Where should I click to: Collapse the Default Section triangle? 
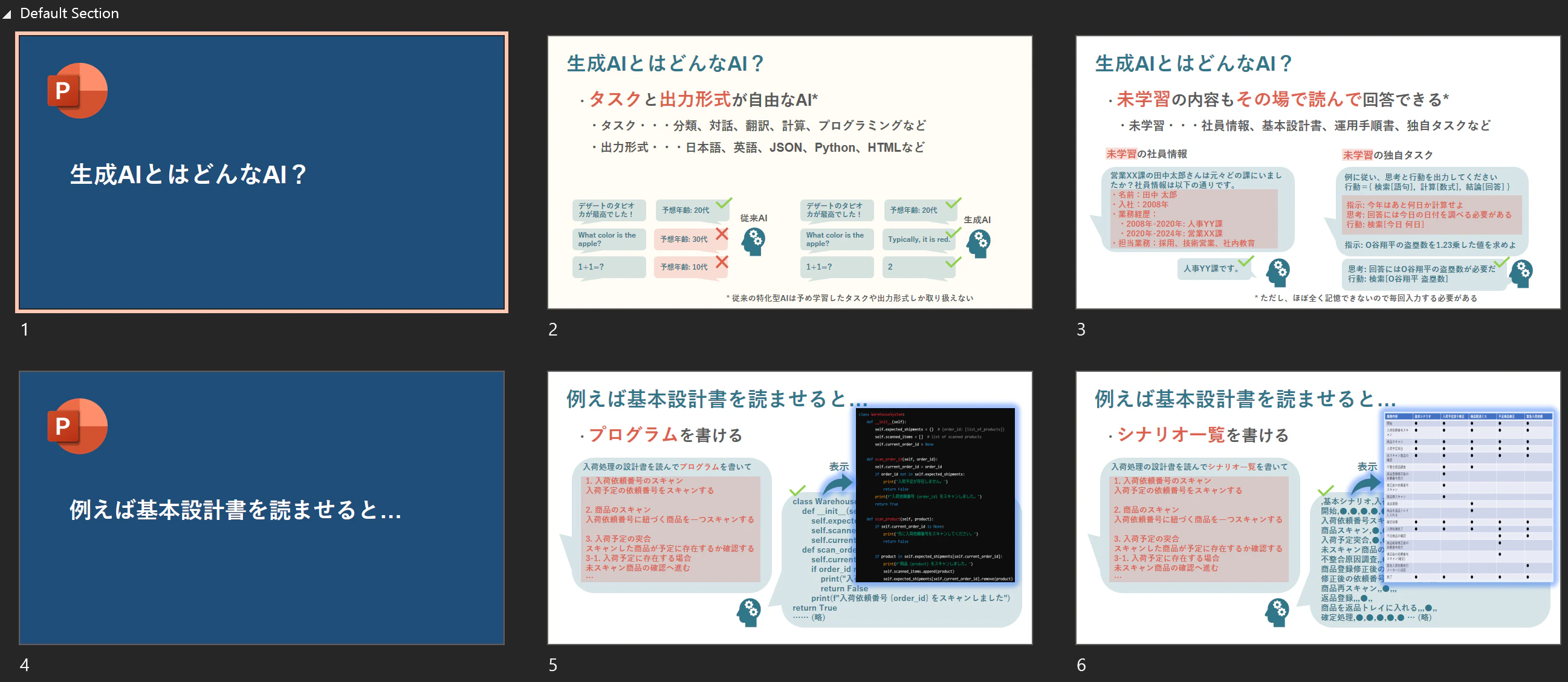coord(7,15)
